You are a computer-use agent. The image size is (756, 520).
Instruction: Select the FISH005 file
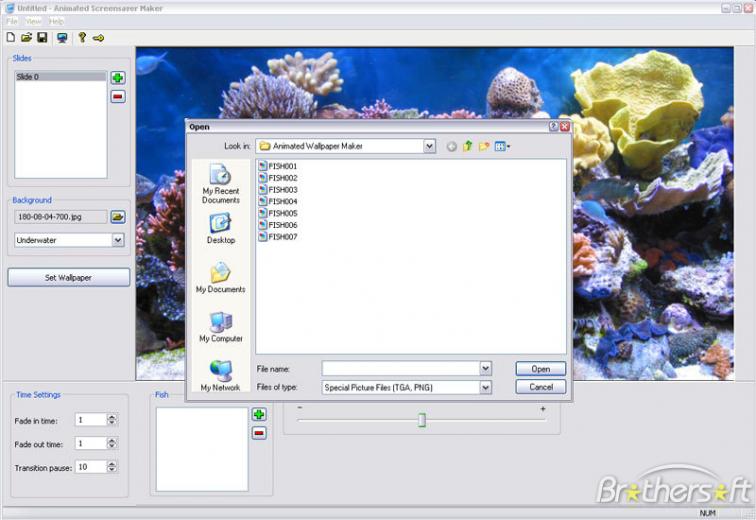point(278,213)
